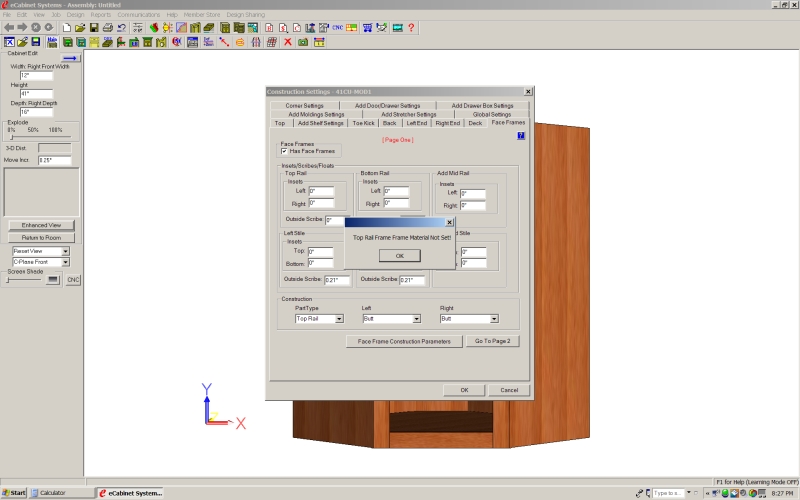Image resolution: width=800 pixels, height=500 pixels.
Task: Open the File menu
Action: coord(7,15)
